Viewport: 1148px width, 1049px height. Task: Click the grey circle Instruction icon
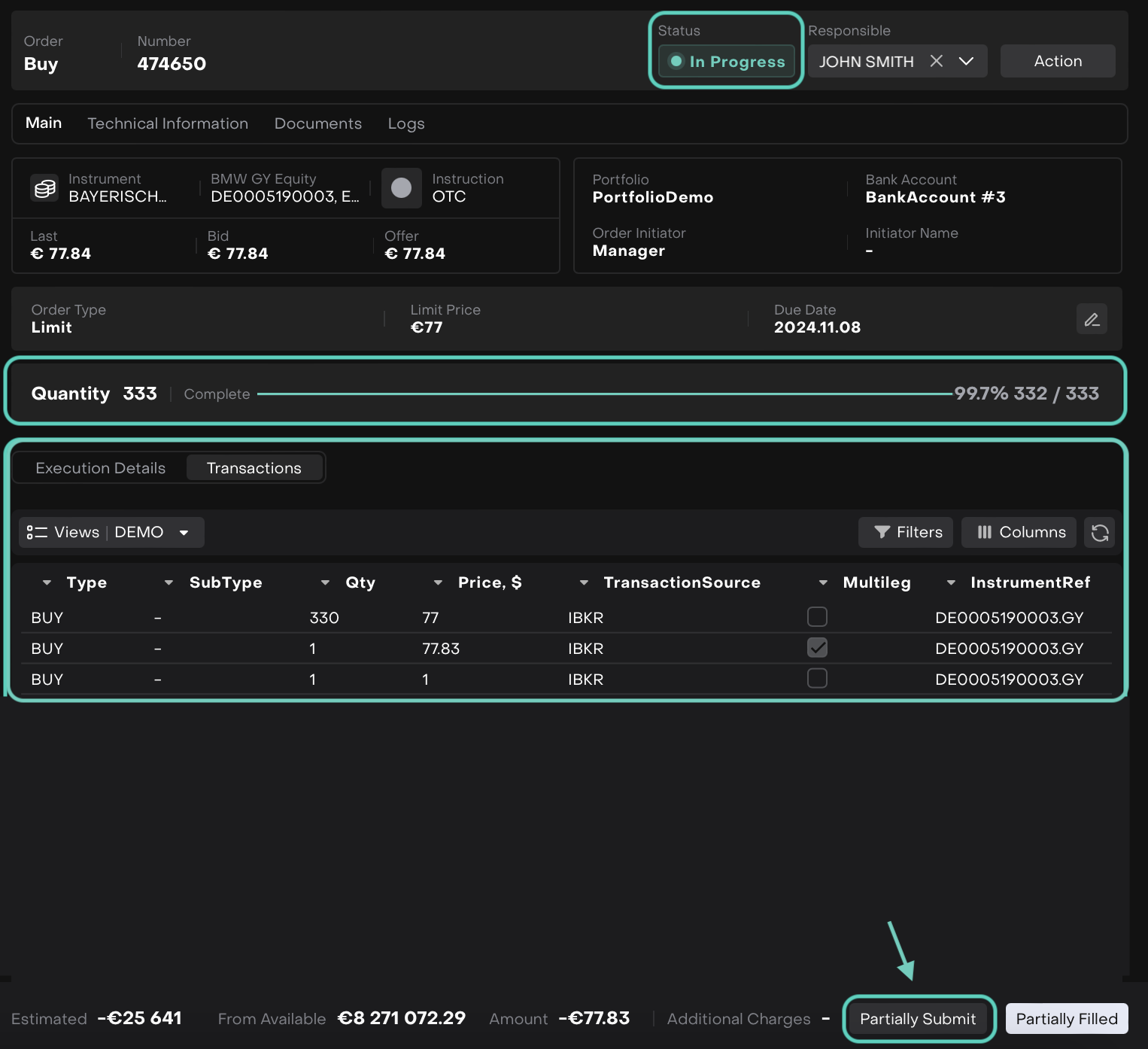pos(402,188)
